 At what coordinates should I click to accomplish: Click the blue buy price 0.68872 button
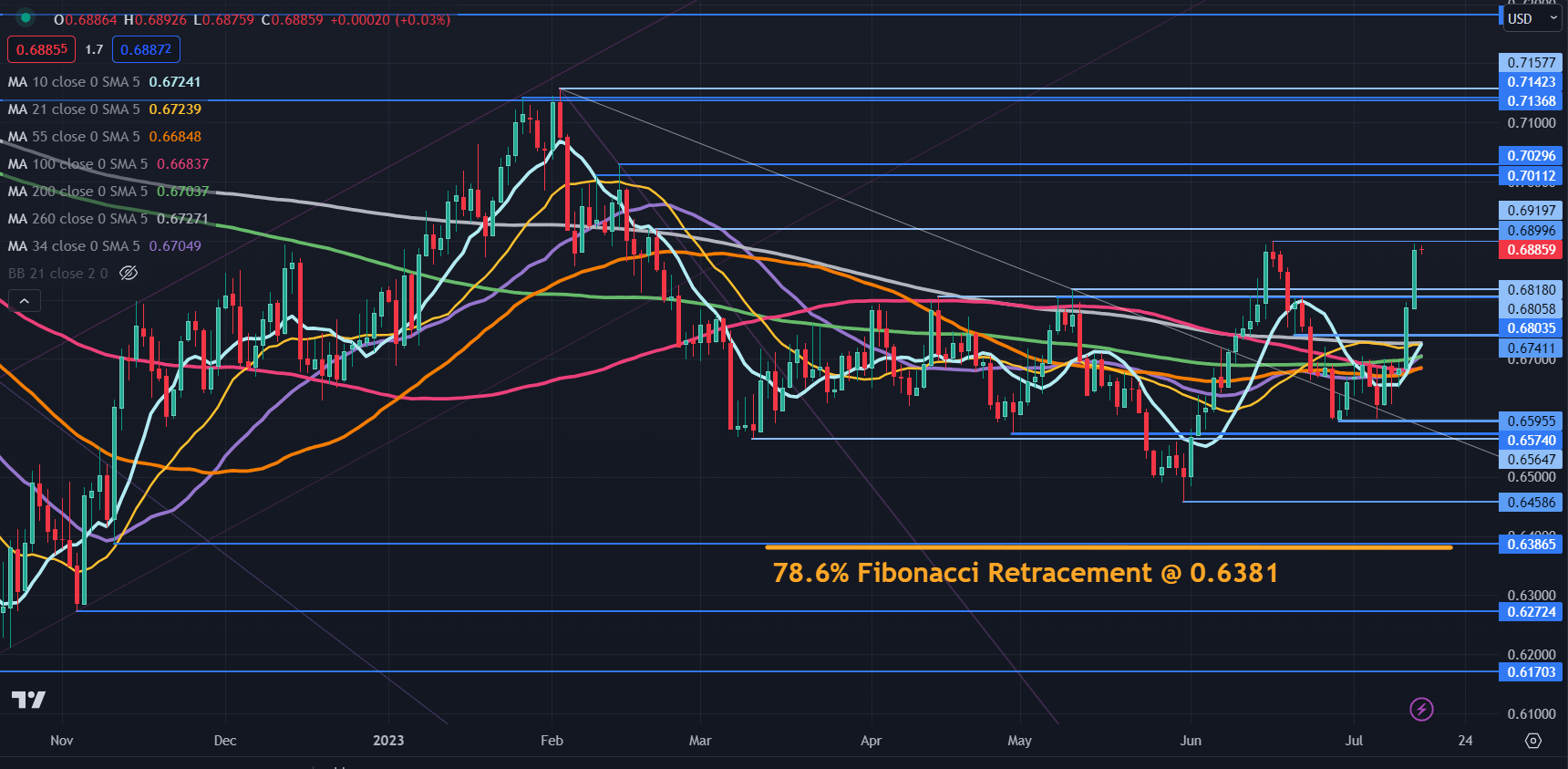click(146, 49)
